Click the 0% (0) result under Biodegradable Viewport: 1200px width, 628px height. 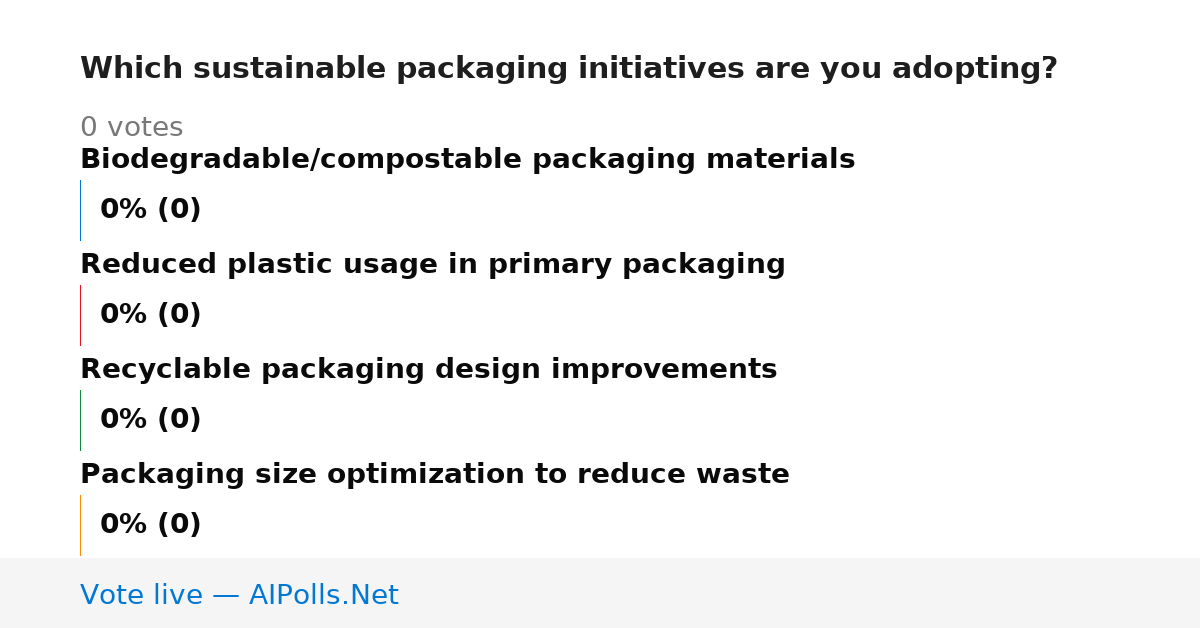150,210
